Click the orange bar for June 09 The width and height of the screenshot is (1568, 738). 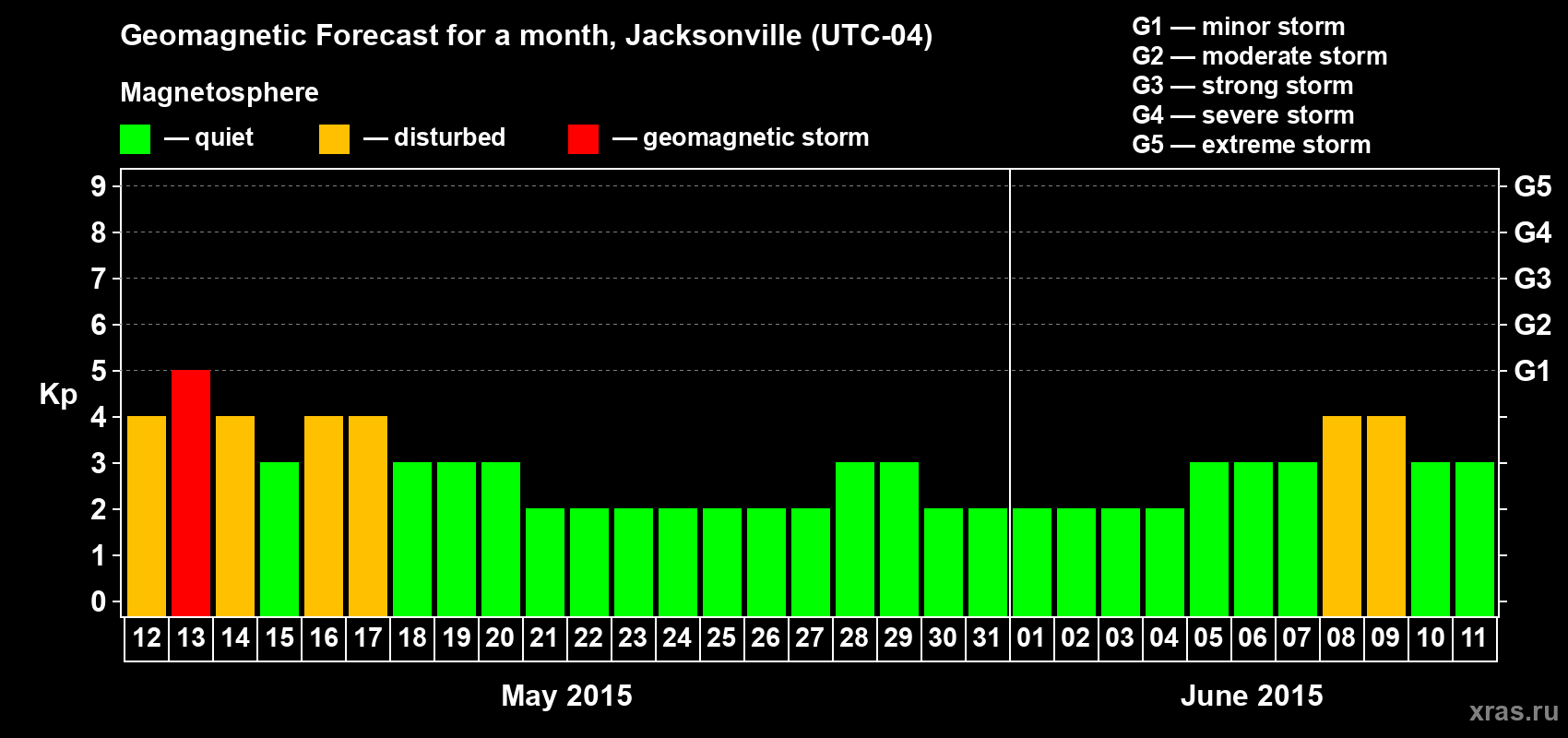[x=1386, y=517]
